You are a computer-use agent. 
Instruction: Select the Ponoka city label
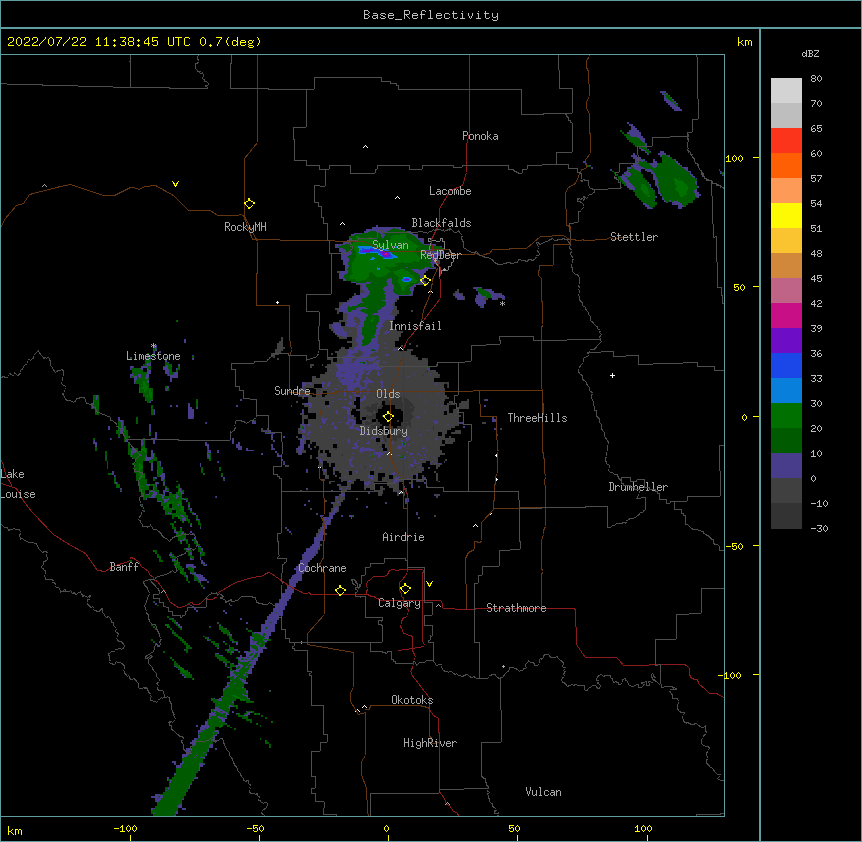[x=480, y=136]
